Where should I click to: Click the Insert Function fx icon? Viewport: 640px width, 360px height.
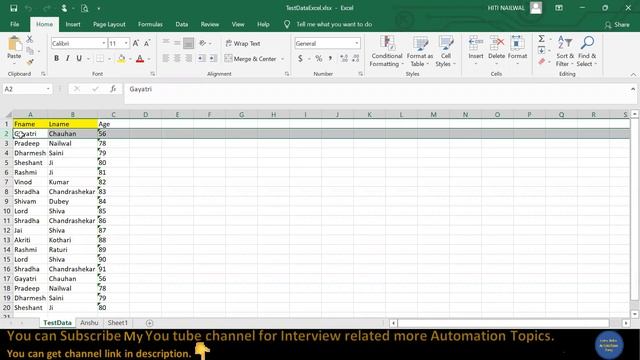(x=113, y=89)
